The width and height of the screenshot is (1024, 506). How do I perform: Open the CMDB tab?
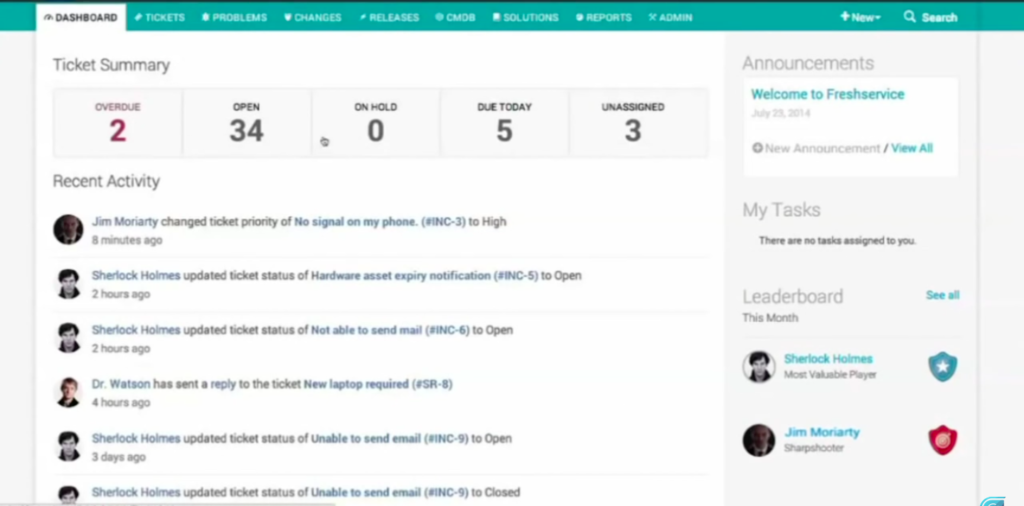click(x=455, y=18)
